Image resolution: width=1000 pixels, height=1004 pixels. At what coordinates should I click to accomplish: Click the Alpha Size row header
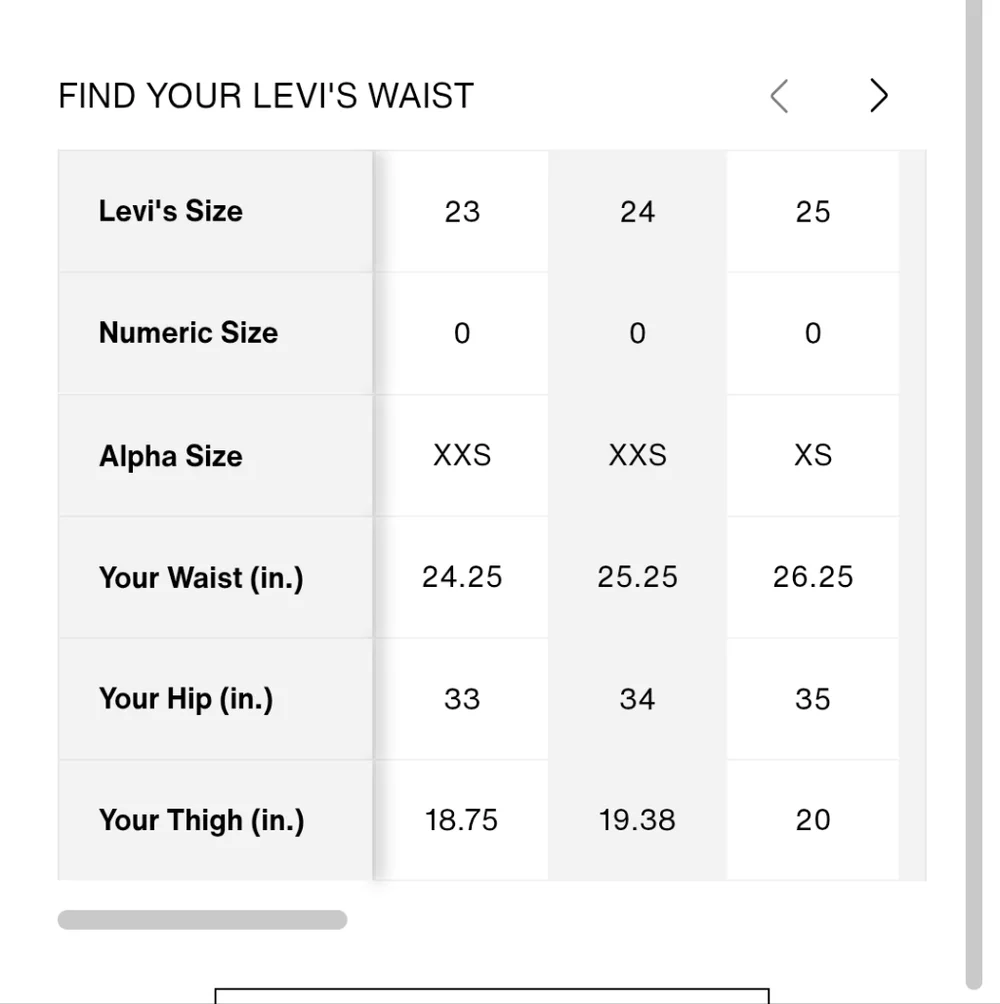[x=171, y=456]
